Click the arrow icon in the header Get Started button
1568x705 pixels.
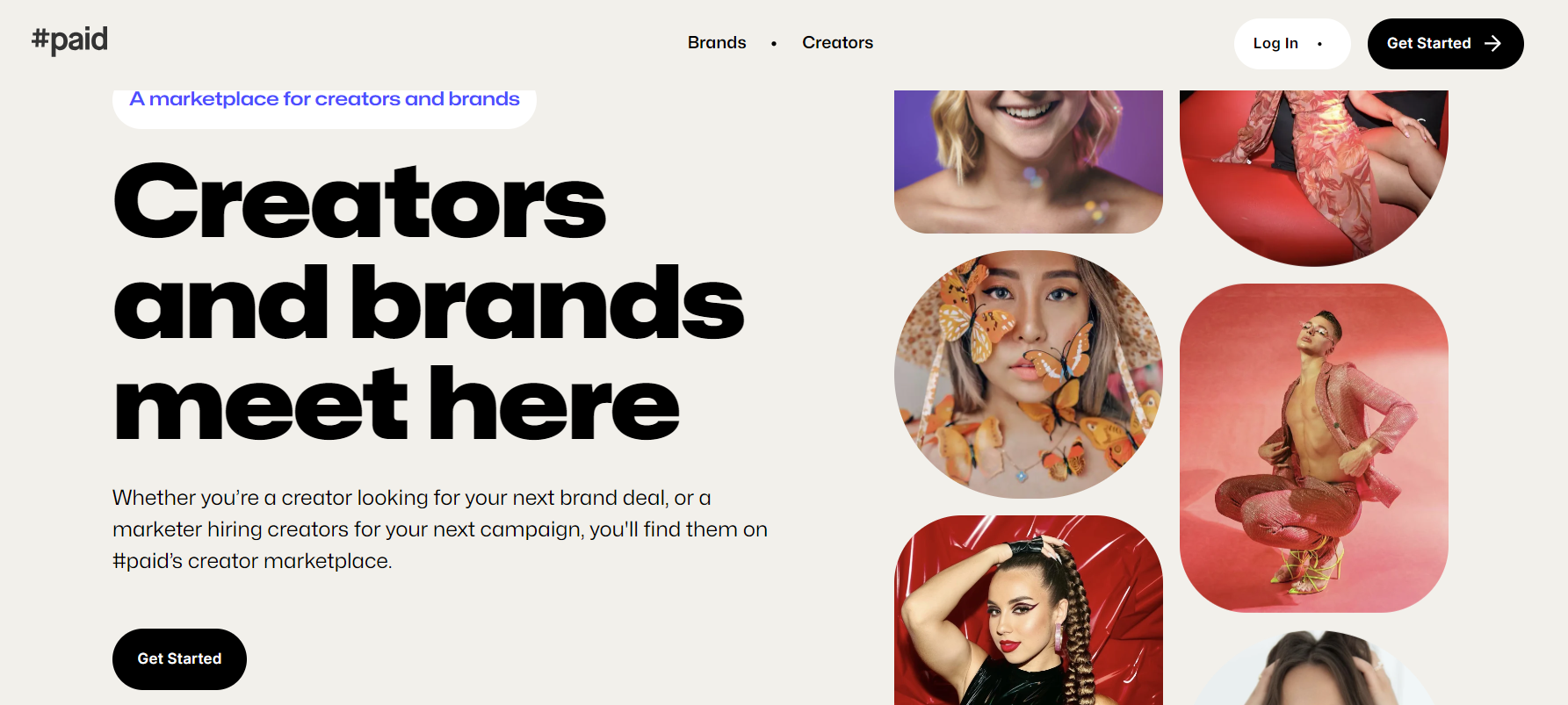[x=1492, y=44]
